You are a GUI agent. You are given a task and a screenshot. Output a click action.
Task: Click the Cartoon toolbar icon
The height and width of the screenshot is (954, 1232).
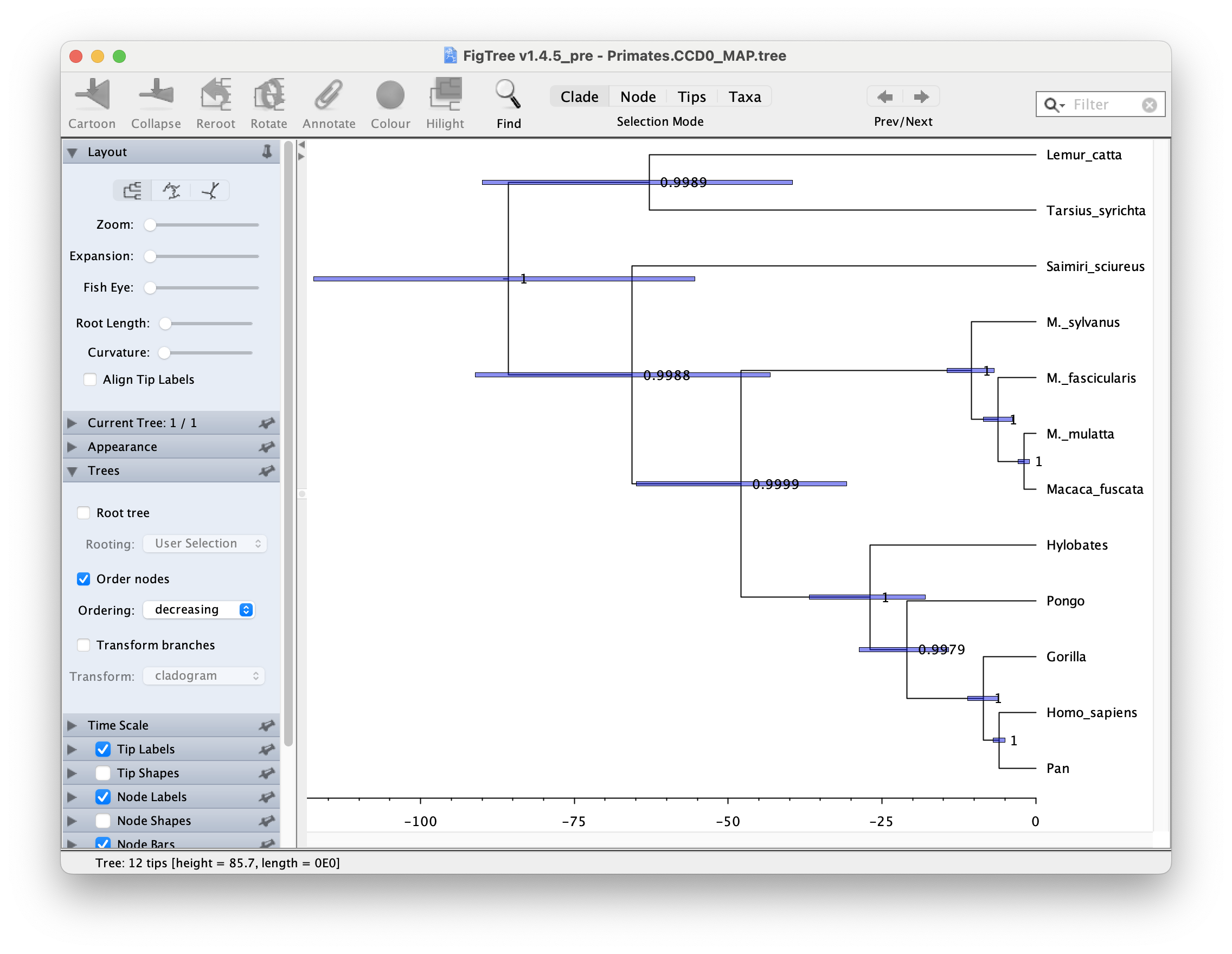pos(92,95)
